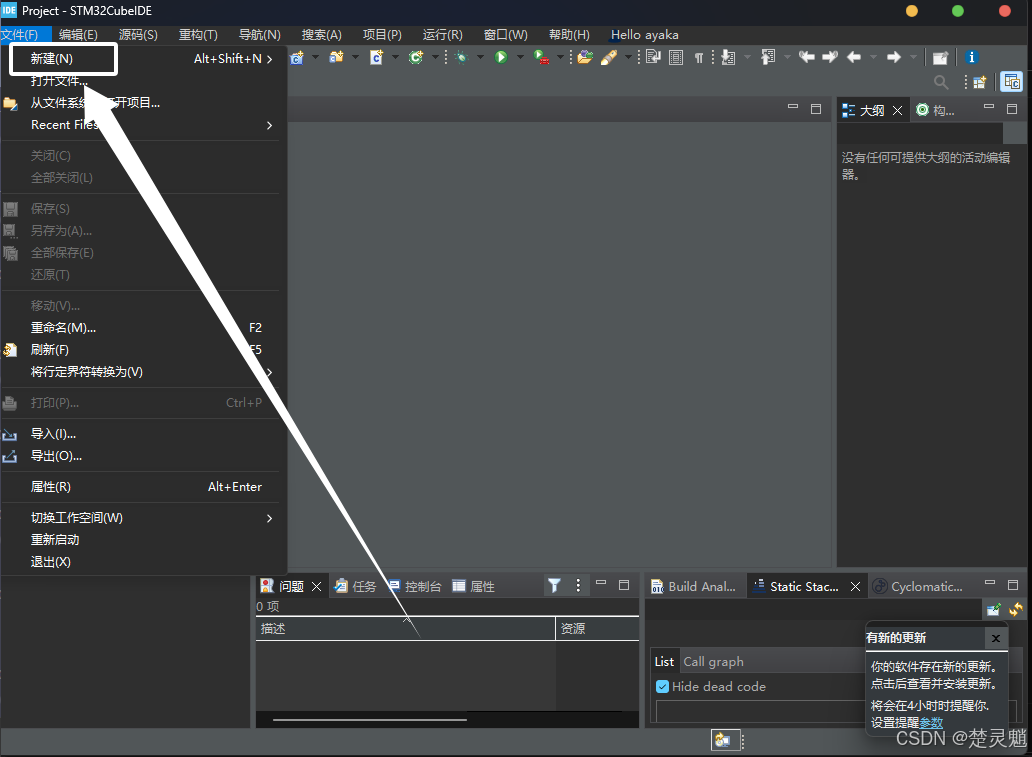Open dropdown next to Debug icon

click(480, 57)
